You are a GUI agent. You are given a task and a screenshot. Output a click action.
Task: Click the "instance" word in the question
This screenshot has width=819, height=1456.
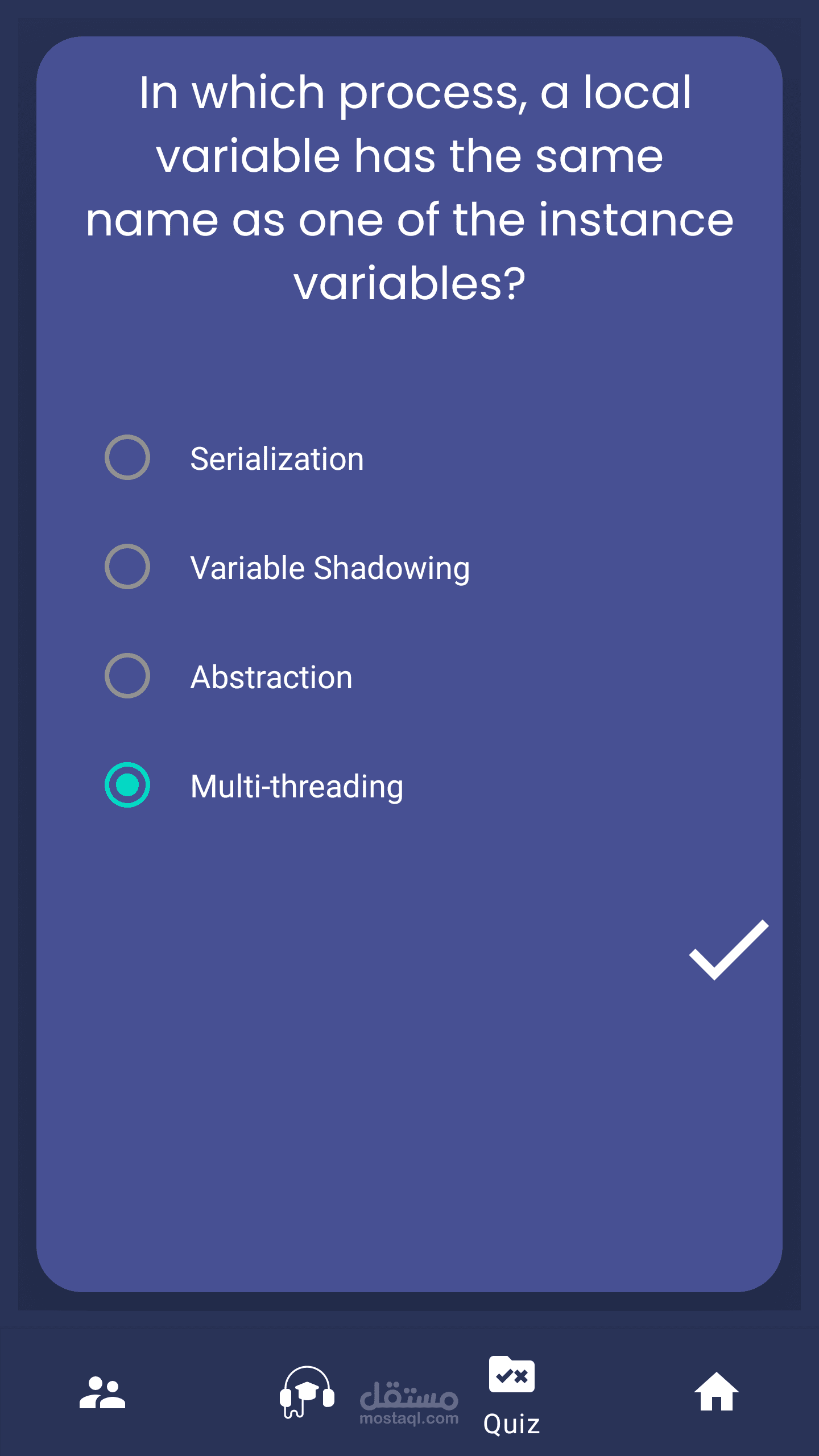click(x=636, y=220)
